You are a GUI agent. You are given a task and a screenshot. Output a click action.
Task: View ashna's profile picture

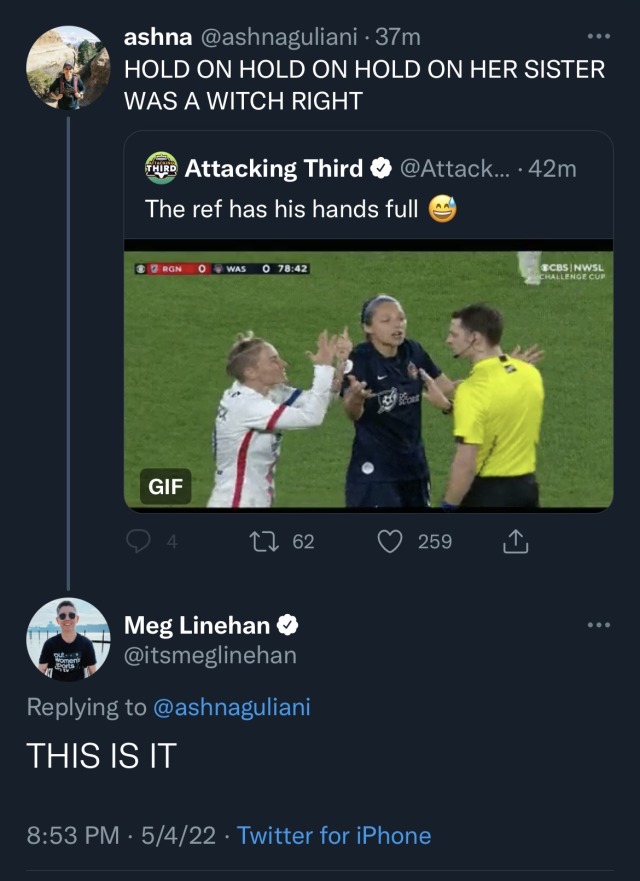68,68
